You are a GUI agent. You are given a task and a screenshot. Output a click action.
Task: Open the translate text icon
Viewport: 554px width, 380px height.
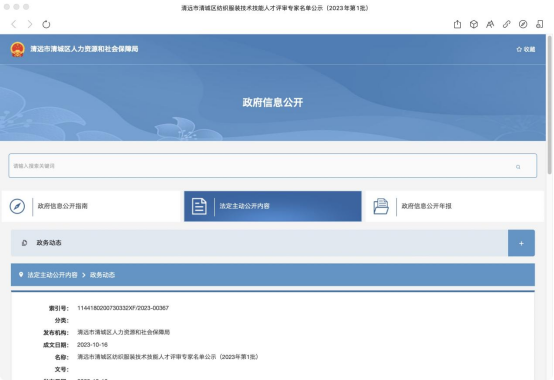pyautogui.click(x=490, y=24)
